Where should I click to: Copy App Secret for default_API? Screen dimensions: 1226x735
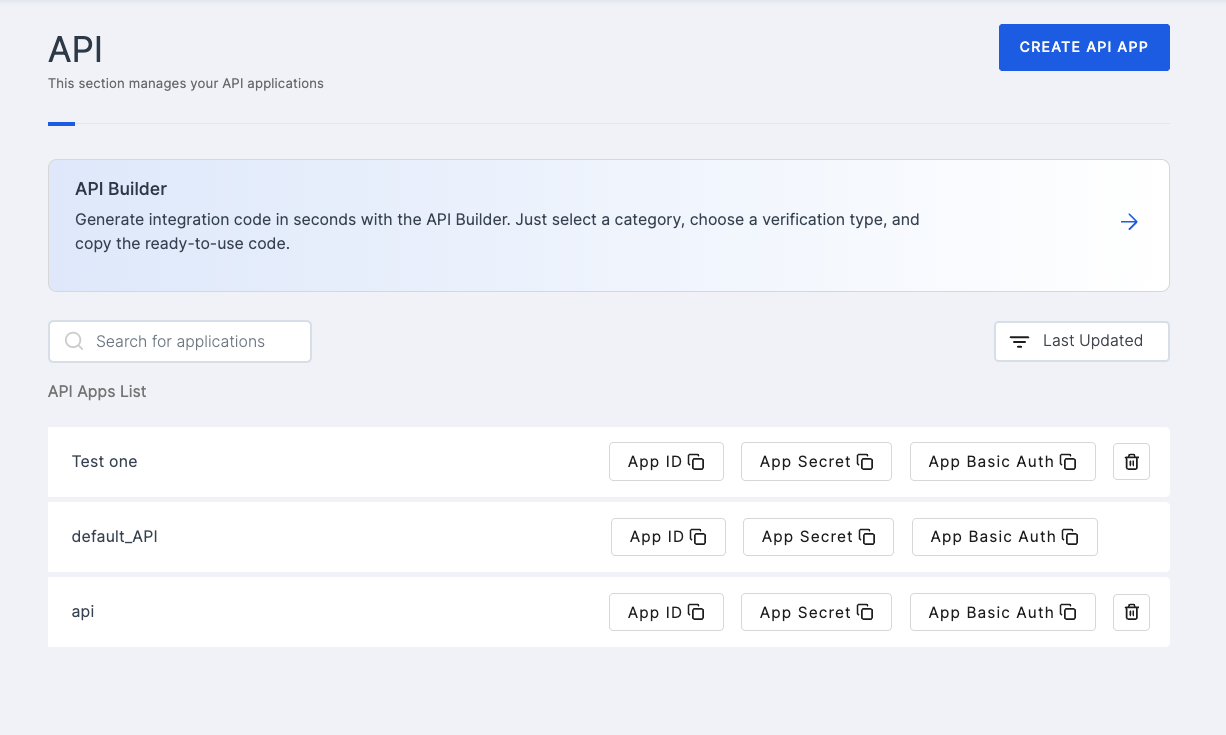click(818, 537)
